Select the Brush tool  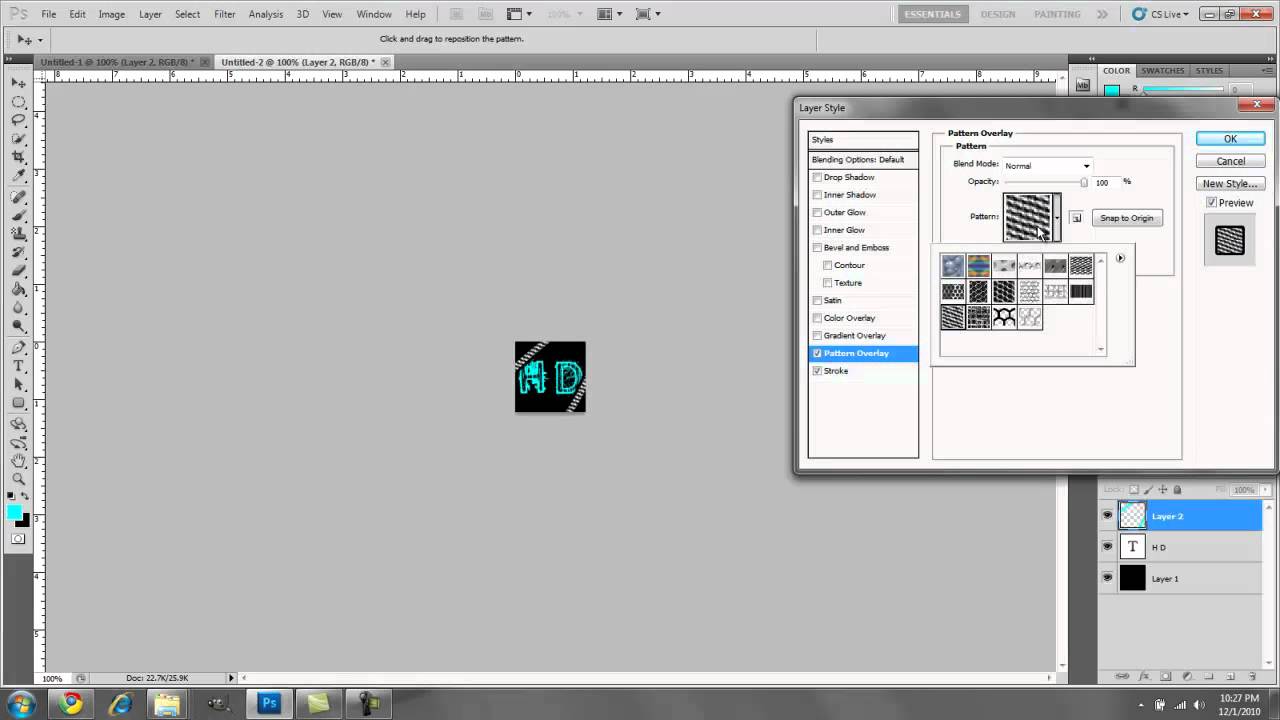pos(19,215)
